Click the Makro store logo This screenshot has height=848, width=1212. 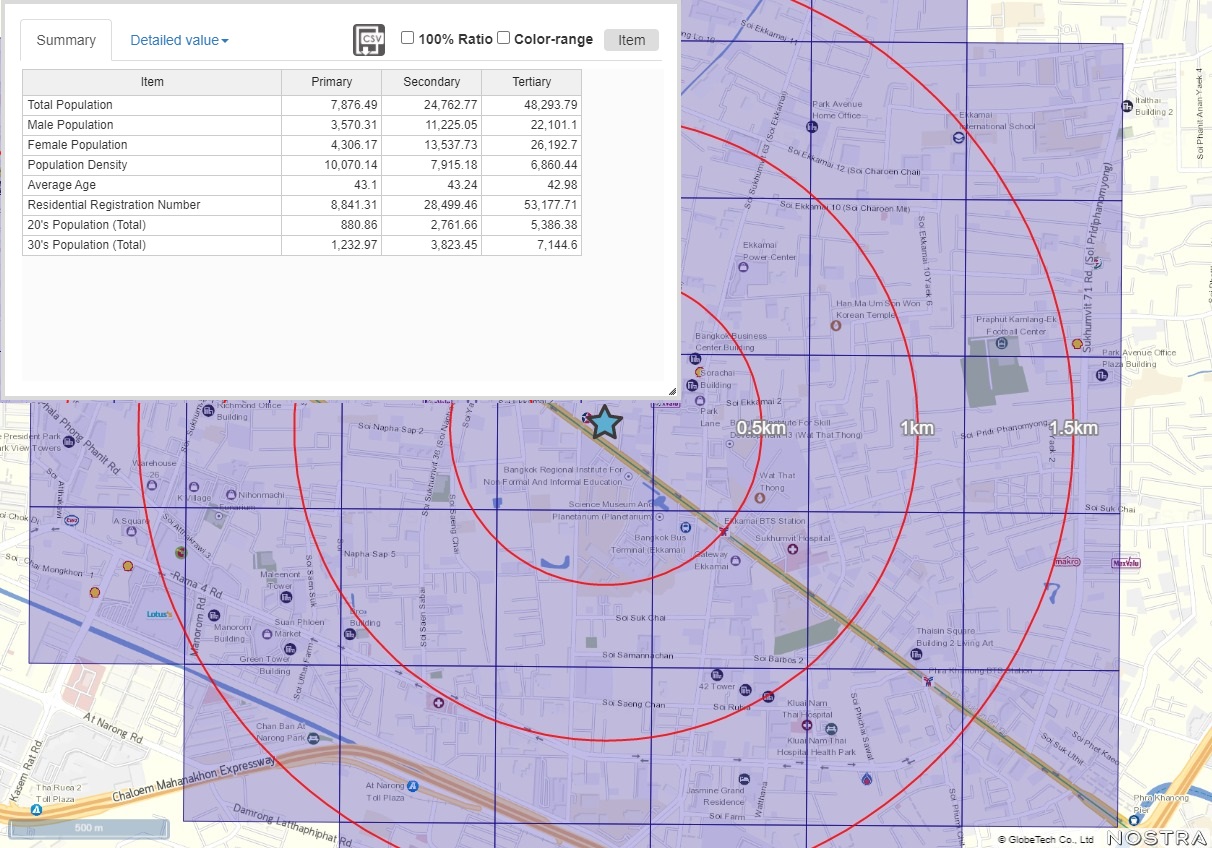coord(1068,561)
